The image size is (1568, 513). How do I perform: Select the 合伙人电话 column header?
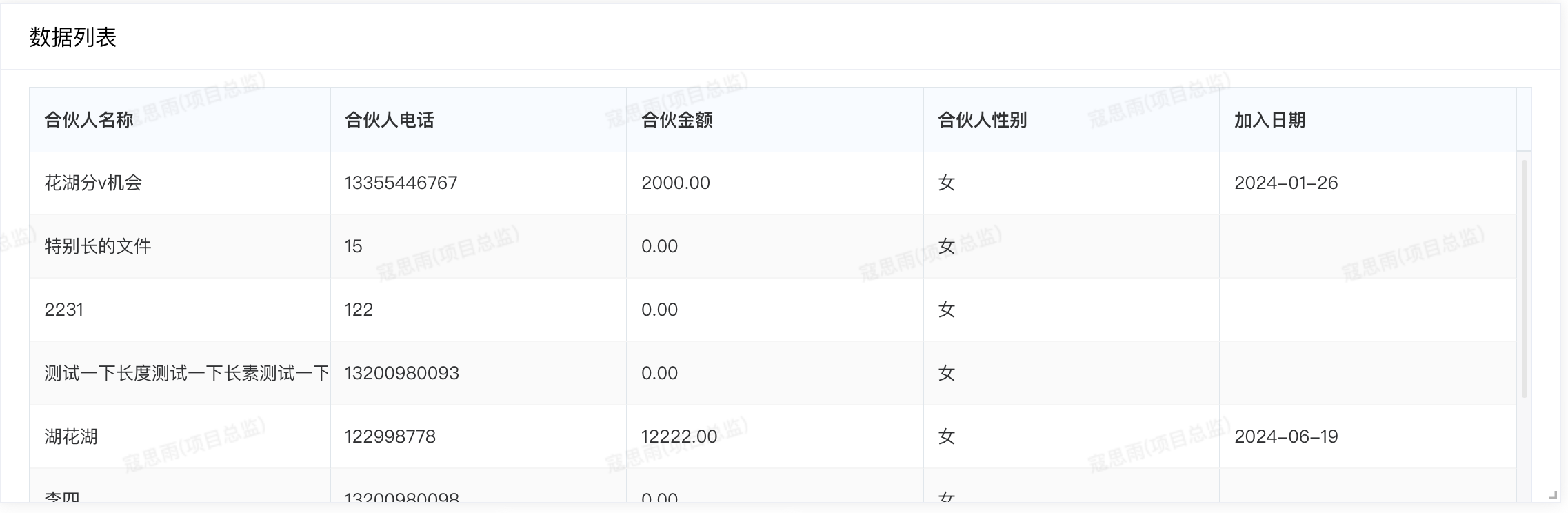pyautogui.click(x=390, y=120)
